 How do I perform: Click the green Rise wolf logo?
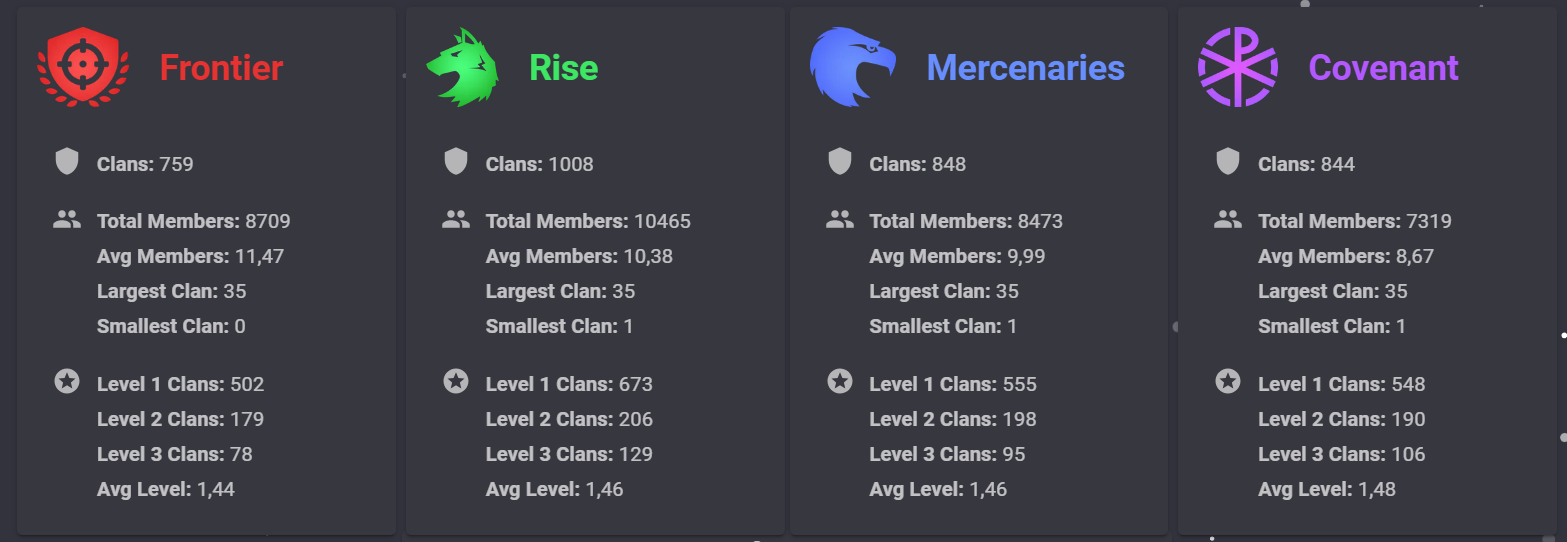(462, 67)
